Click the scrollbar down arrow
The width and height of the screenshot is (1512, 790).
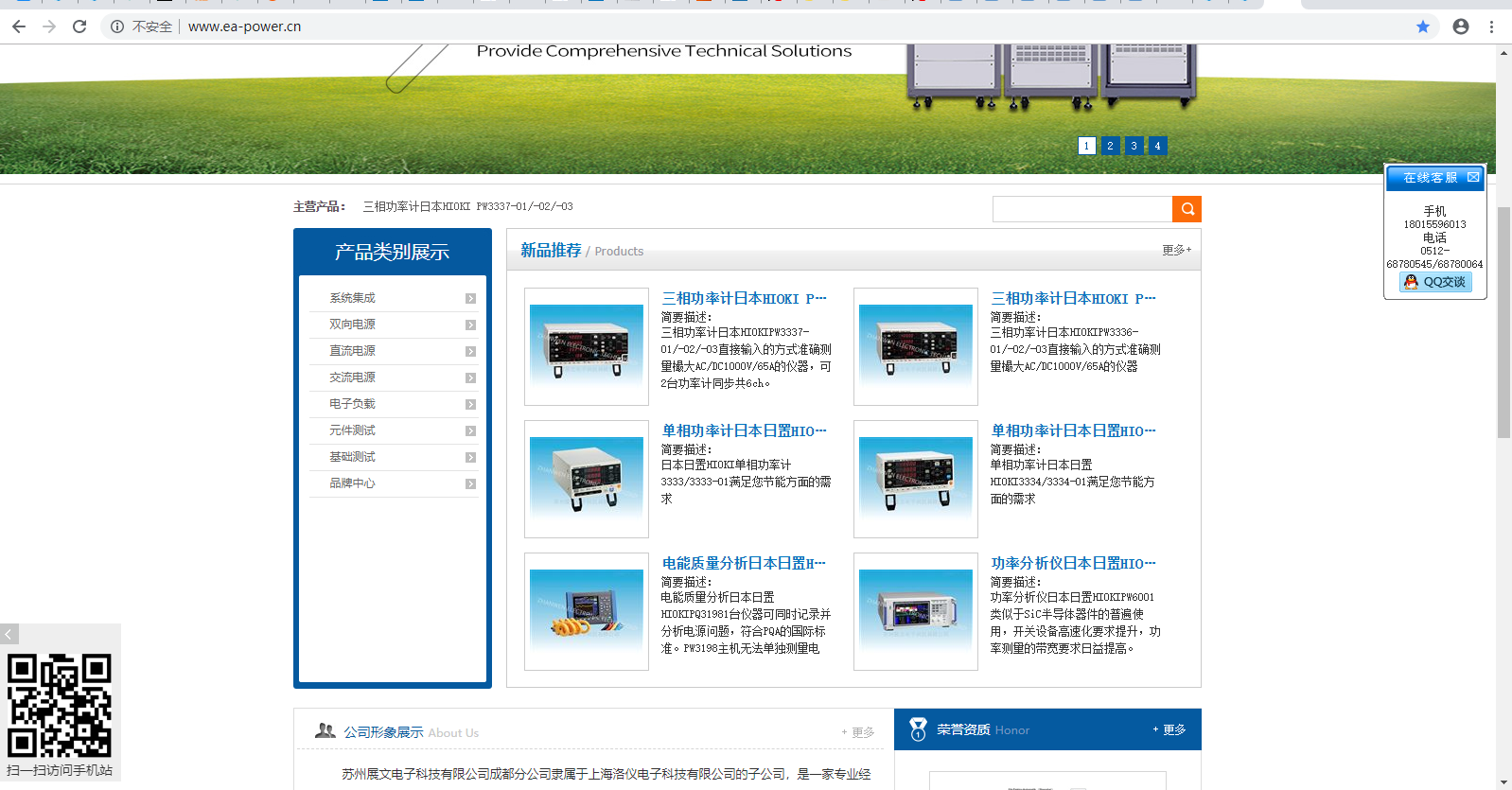click(1503, 781)
